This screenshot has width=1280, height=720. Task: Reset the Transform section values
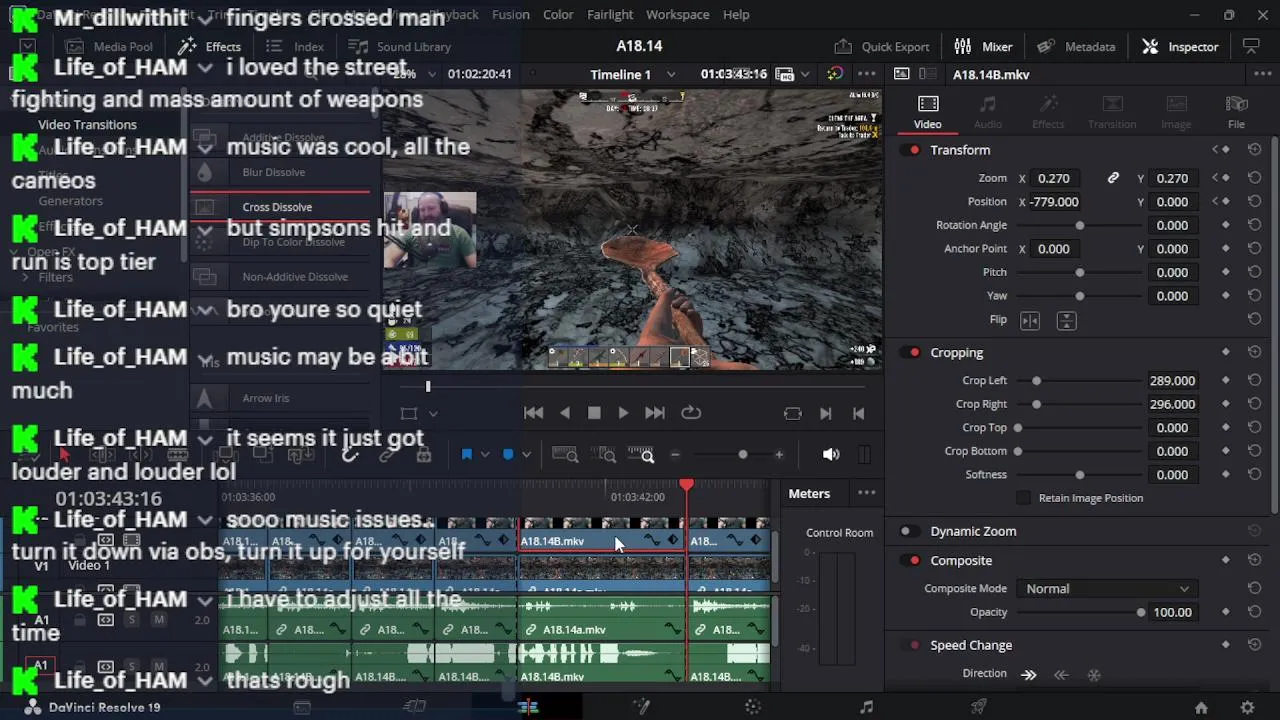click(x=1254, y=150)
